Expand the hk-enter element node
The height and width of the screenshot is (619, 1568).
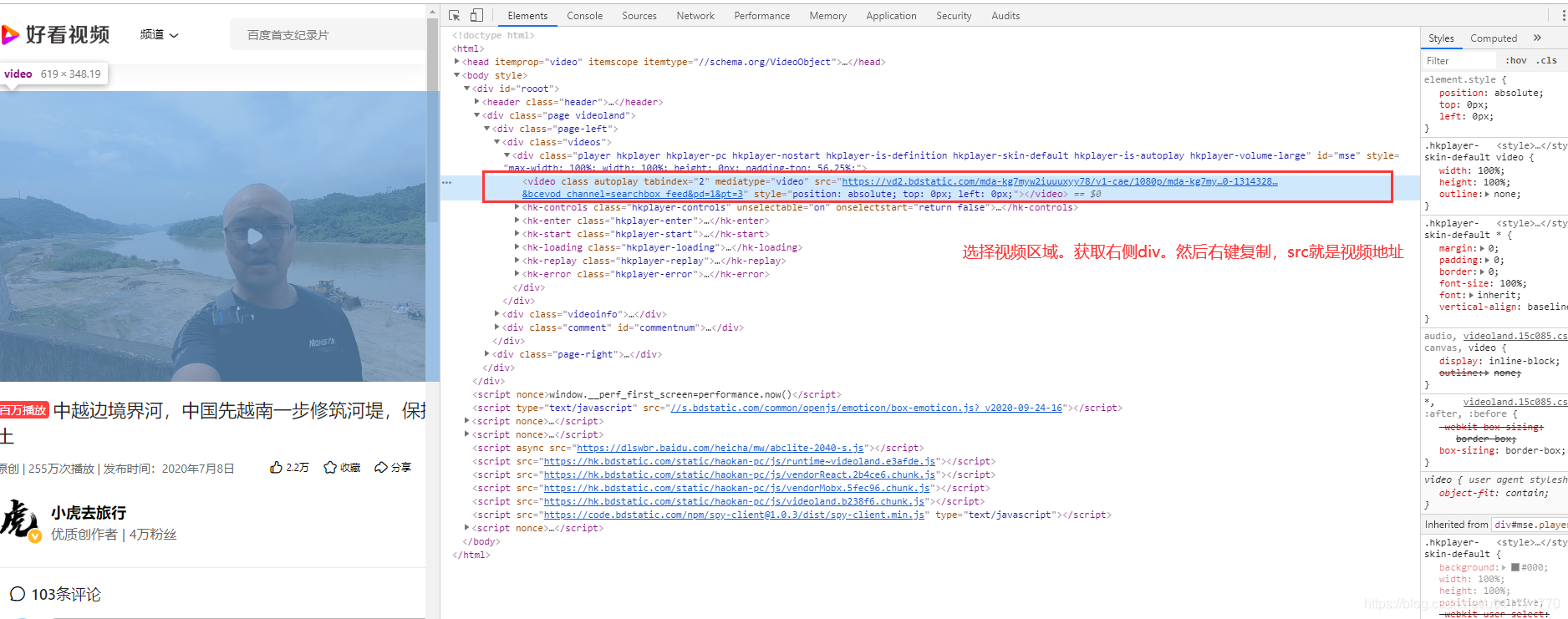[x=517, y=221]
